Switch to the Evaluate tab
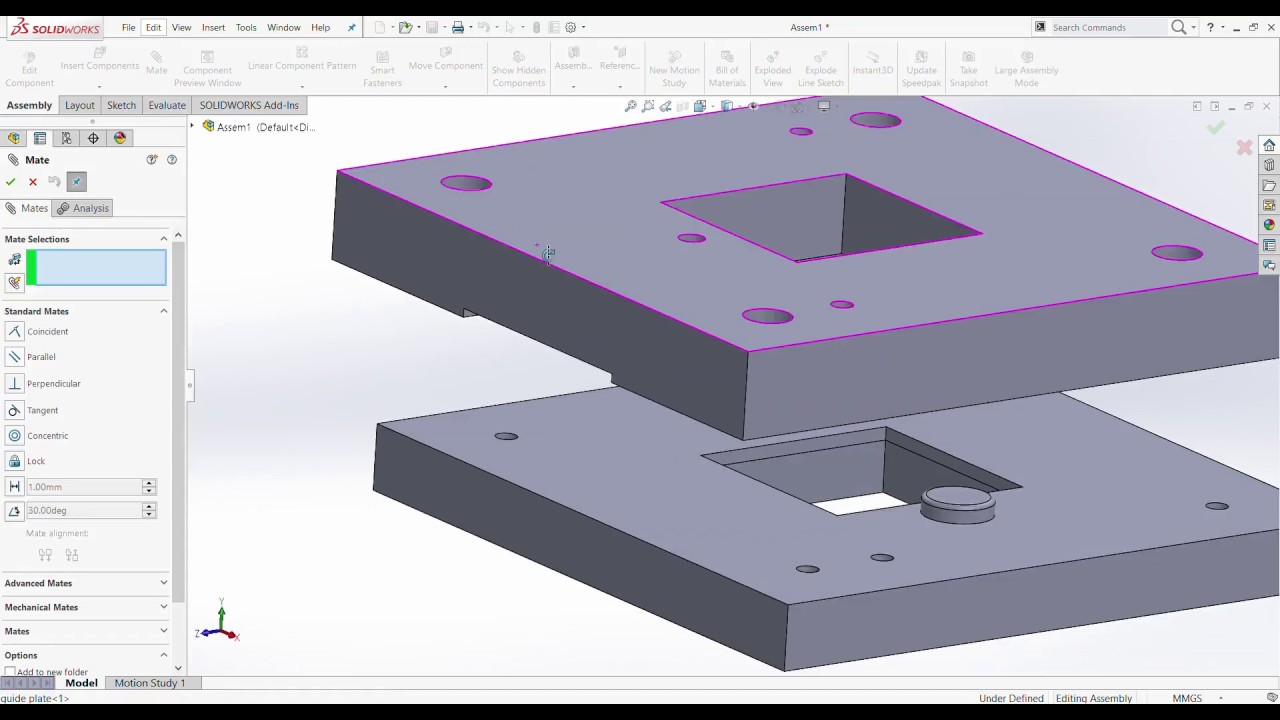 pyautogui.click(x=167, y=105)
